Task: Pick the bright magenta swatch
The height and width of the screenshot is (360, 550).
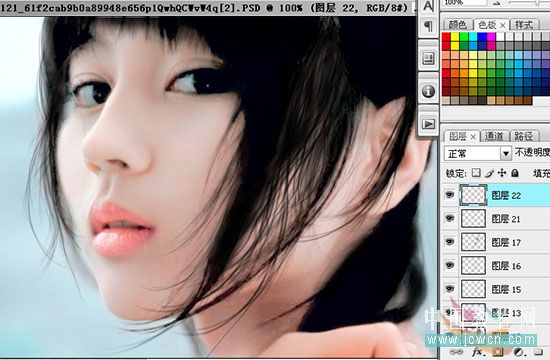Action: point(491,37)
